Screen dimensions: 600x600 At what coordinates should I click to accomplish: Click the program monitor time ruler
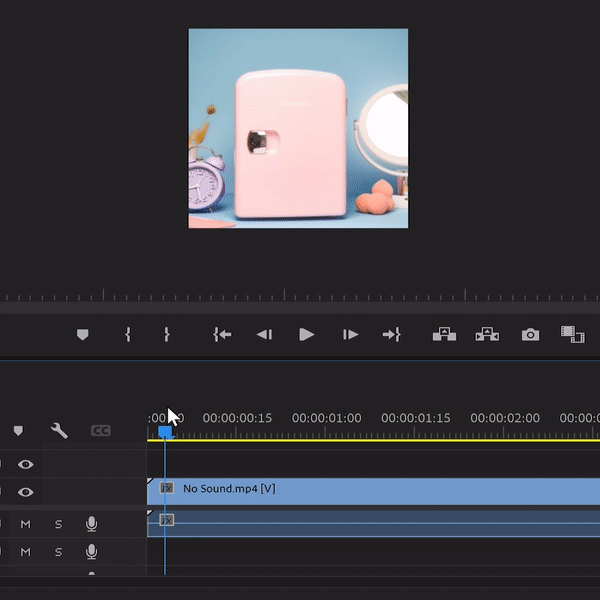click(300, 295)
